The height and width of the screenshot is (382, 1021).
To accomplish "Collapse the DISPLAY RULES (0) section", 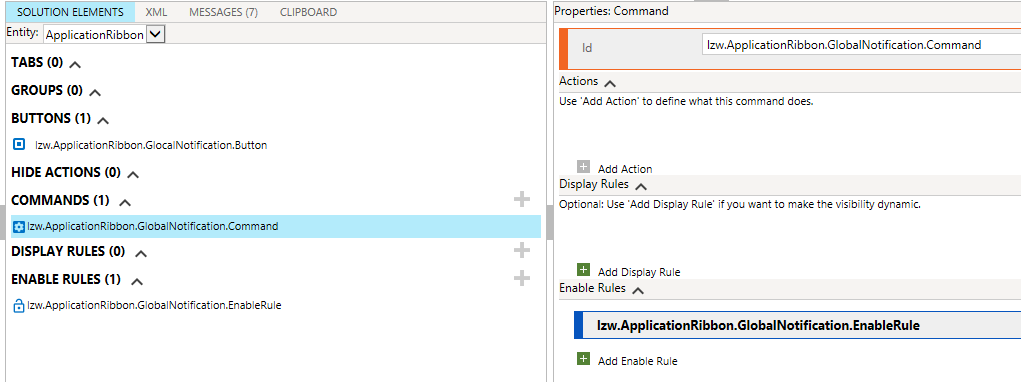I will pyautogui.click(x=141, y=253).
